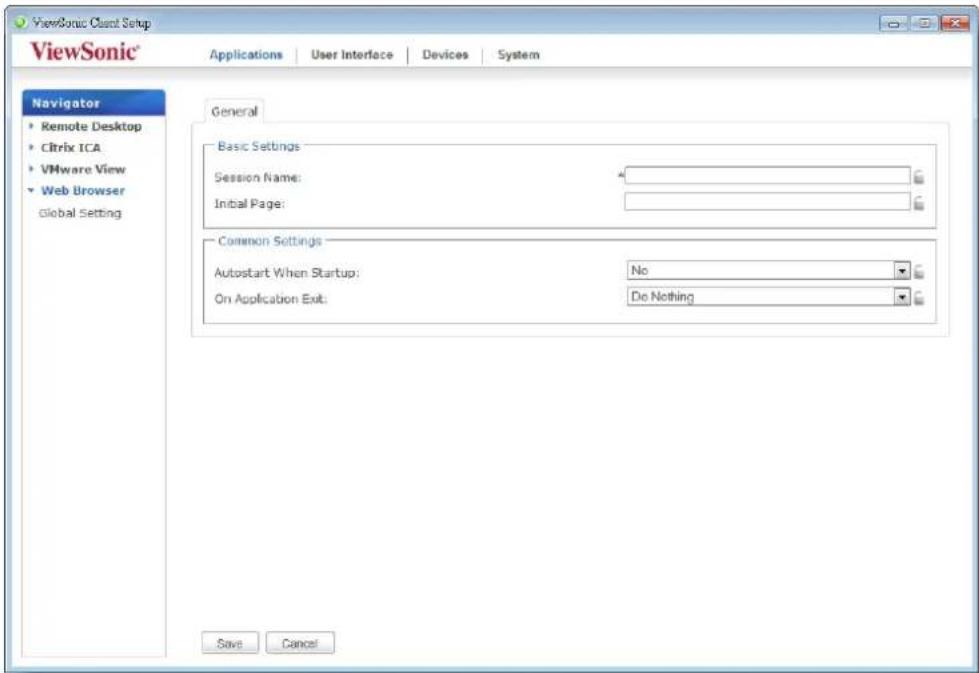Select the General tab
The height and width of the screenshot is (673, 979).
(234, 112)
